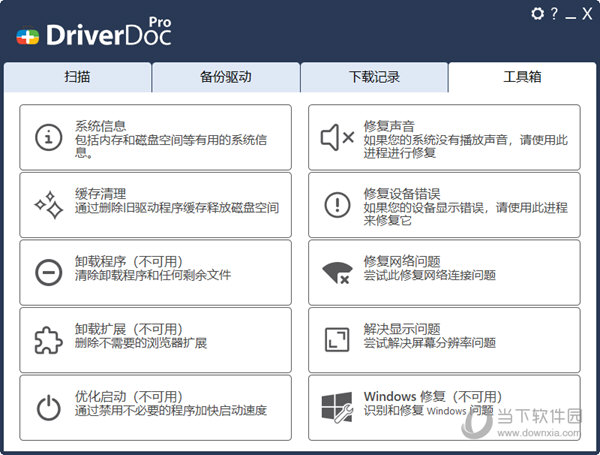Click the 缓存清理 sparkle icon
600x455 pixels.
tap(49, 205)
